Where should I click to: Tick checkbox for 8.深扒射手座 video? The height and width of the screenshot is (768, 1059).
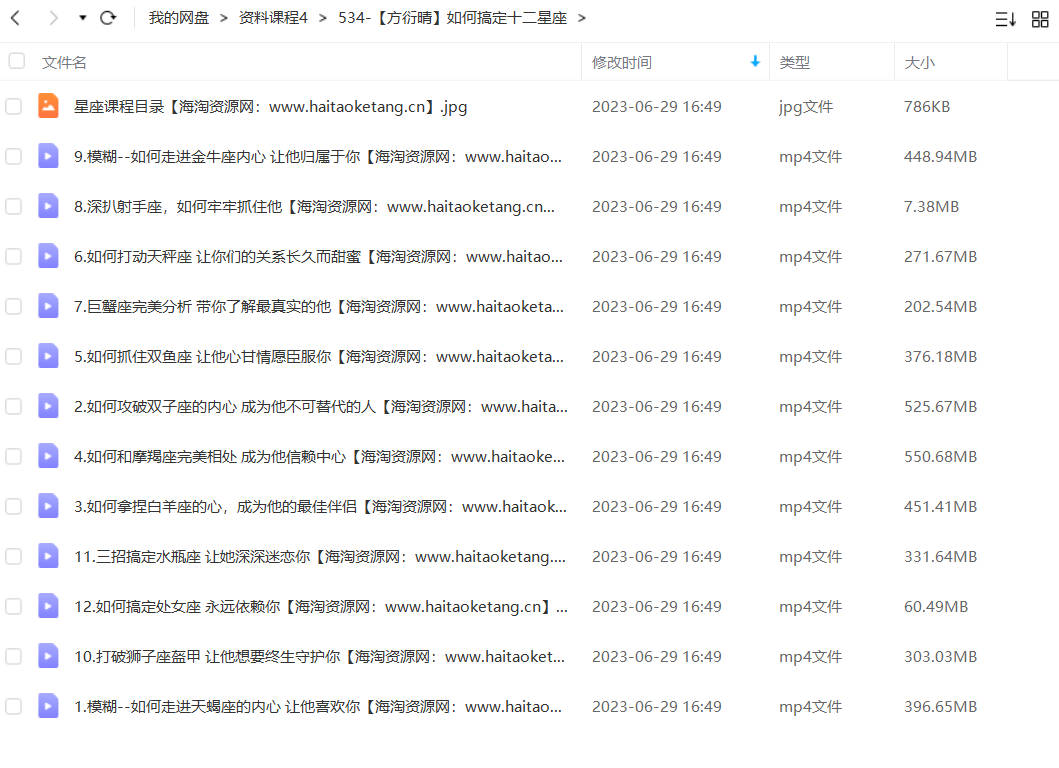(14, 207)
